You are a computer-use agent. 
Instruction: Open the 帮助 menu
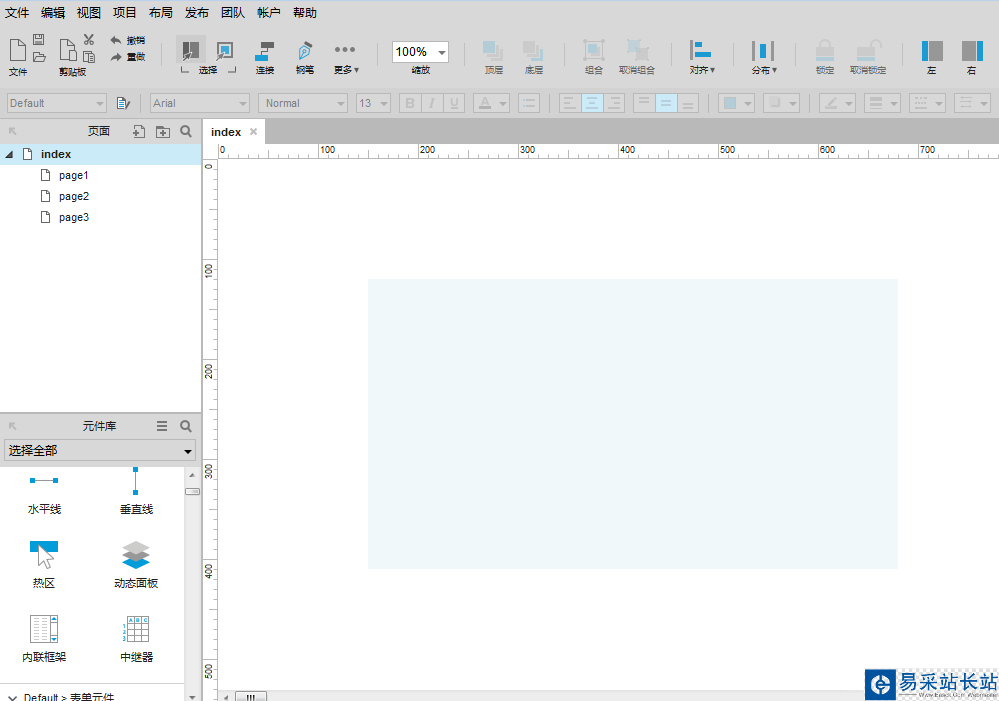click(x=305, y=13)
